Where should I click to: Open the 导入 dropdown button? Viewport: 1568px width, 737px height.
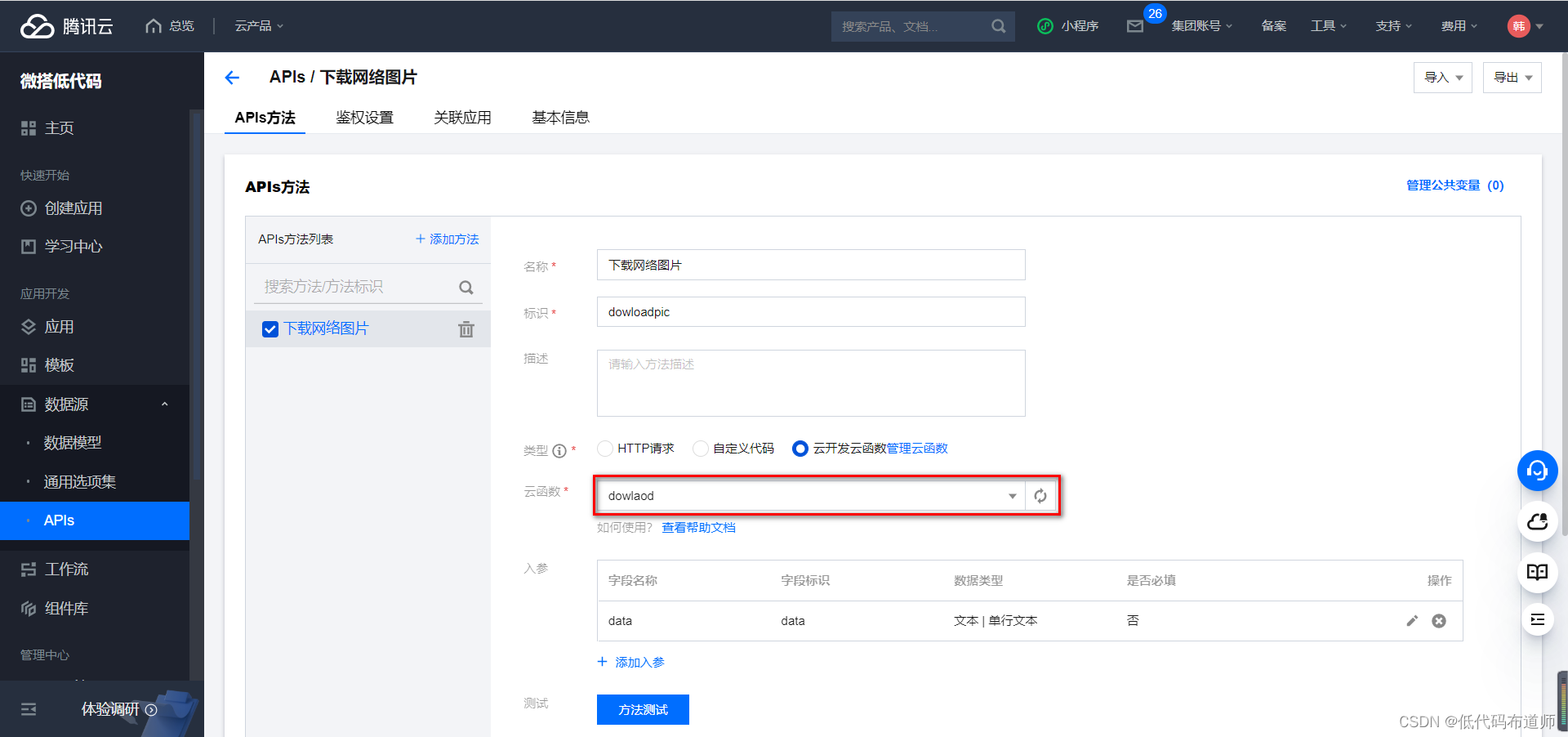coord(1443,78)
